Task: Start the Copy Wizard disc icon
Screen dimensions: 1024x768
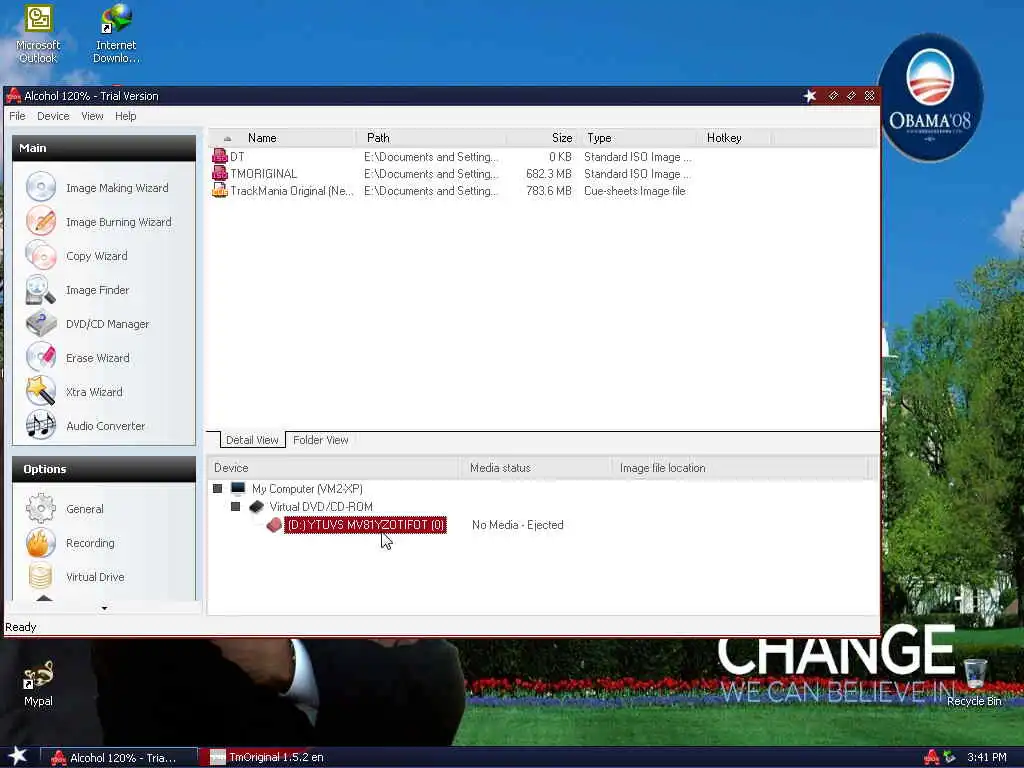Action: pyautogui.click(x=40, y=255)
